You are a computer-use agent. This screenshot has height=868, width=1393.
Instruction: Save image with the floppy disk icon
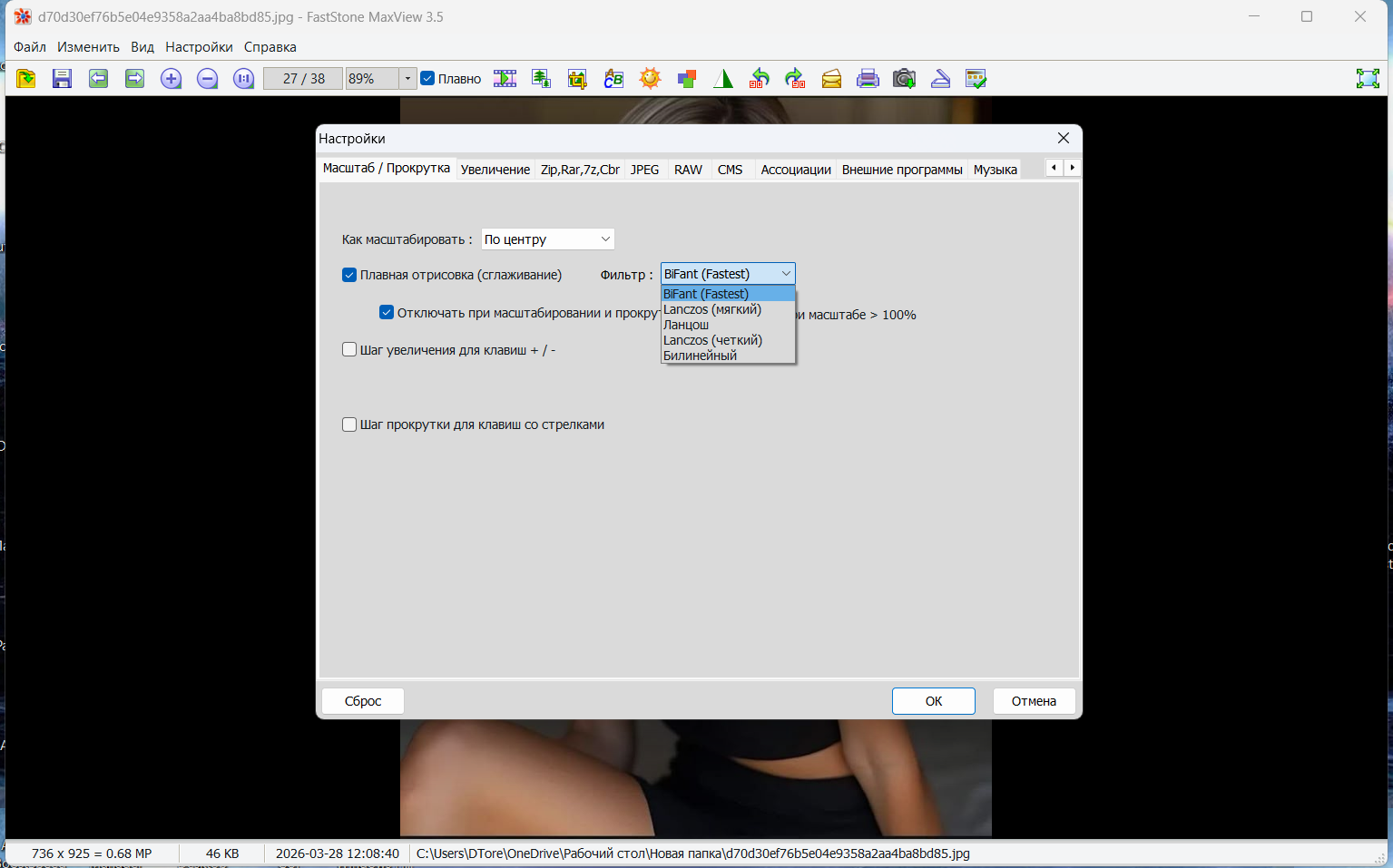pos(62,79)
